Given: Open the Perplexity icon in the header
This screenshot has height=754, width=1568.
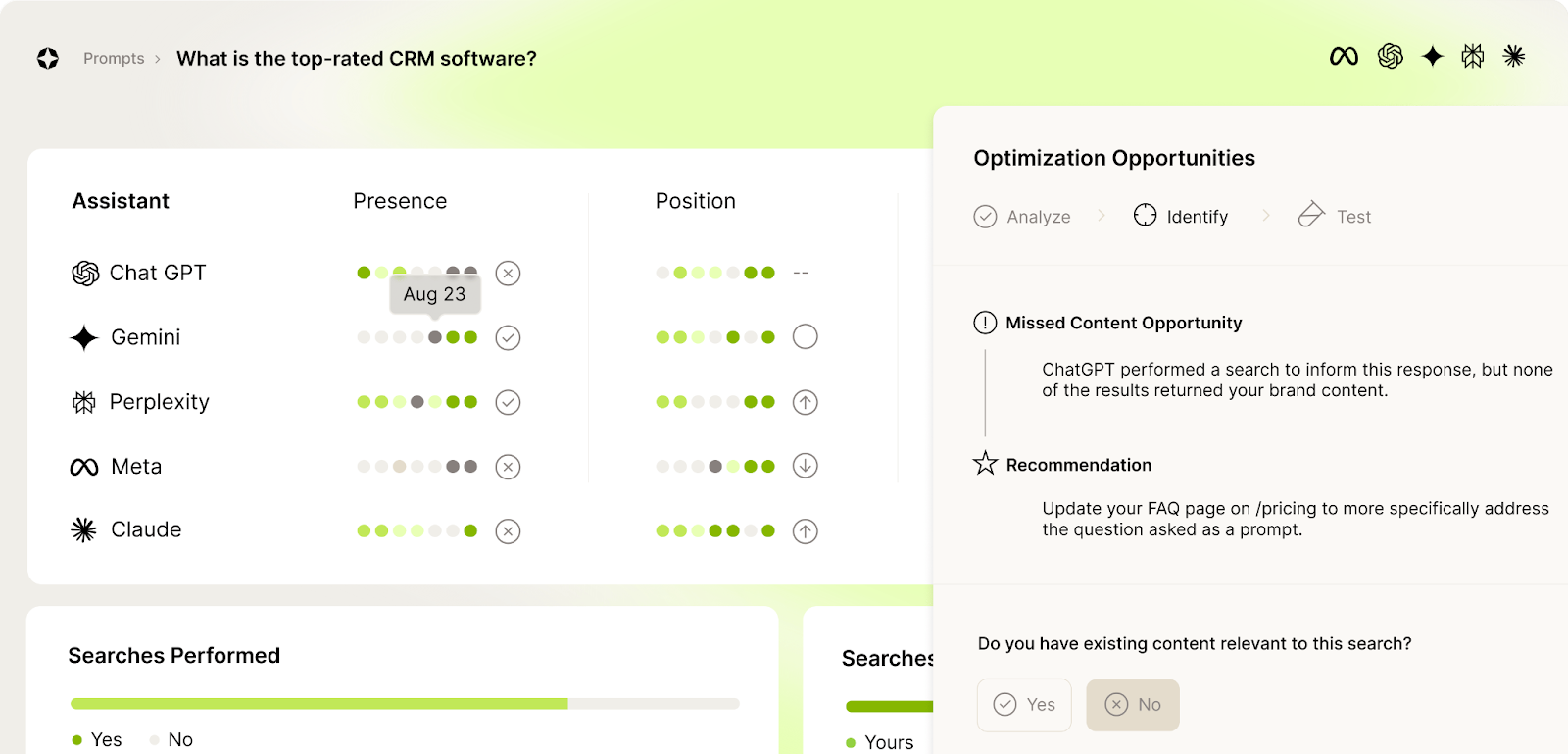Looking at the screenshot, I should pyautogui.click(x=1474, y=56).
